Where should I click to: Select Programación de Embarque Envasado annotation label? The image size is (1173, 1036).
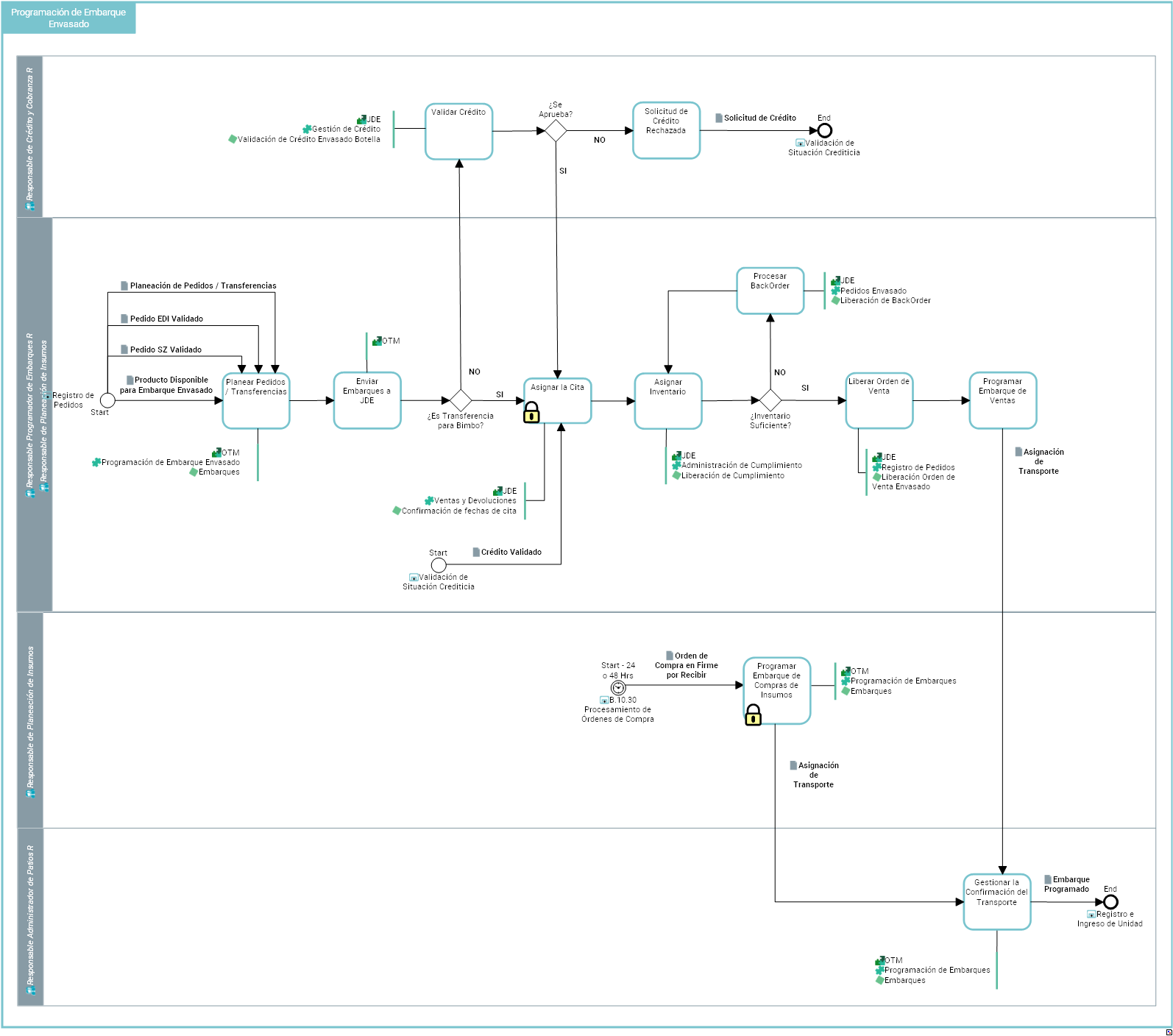coord(171,462)
